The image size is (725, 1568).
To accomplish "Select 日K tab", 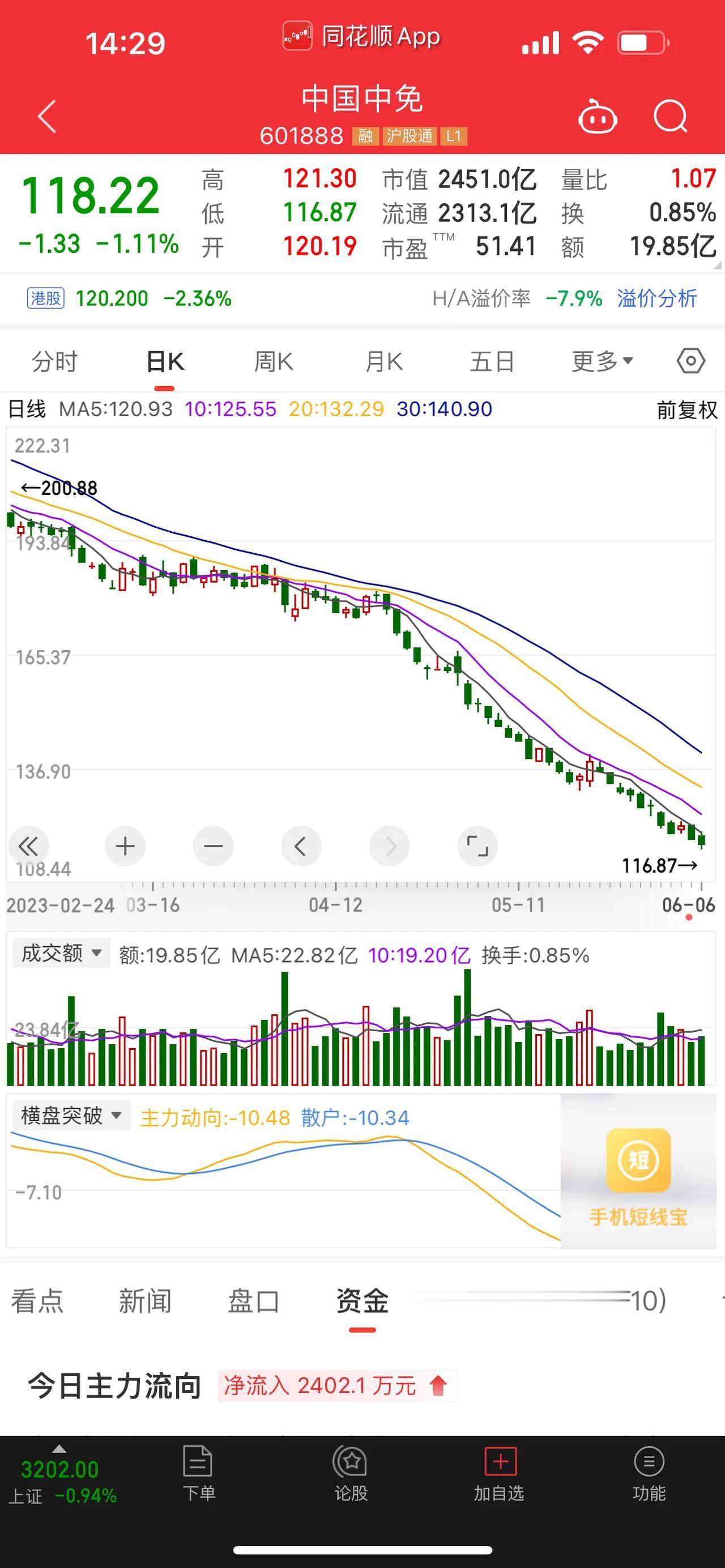I will [x=165, y=362].
